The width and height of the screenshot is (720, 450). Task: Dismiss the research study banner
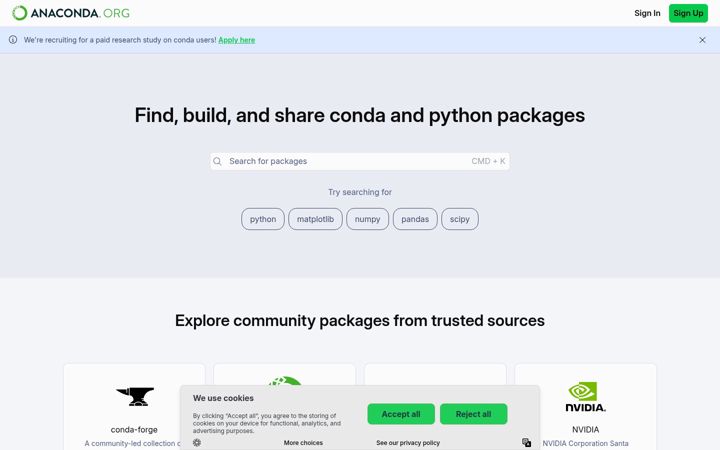702,40
